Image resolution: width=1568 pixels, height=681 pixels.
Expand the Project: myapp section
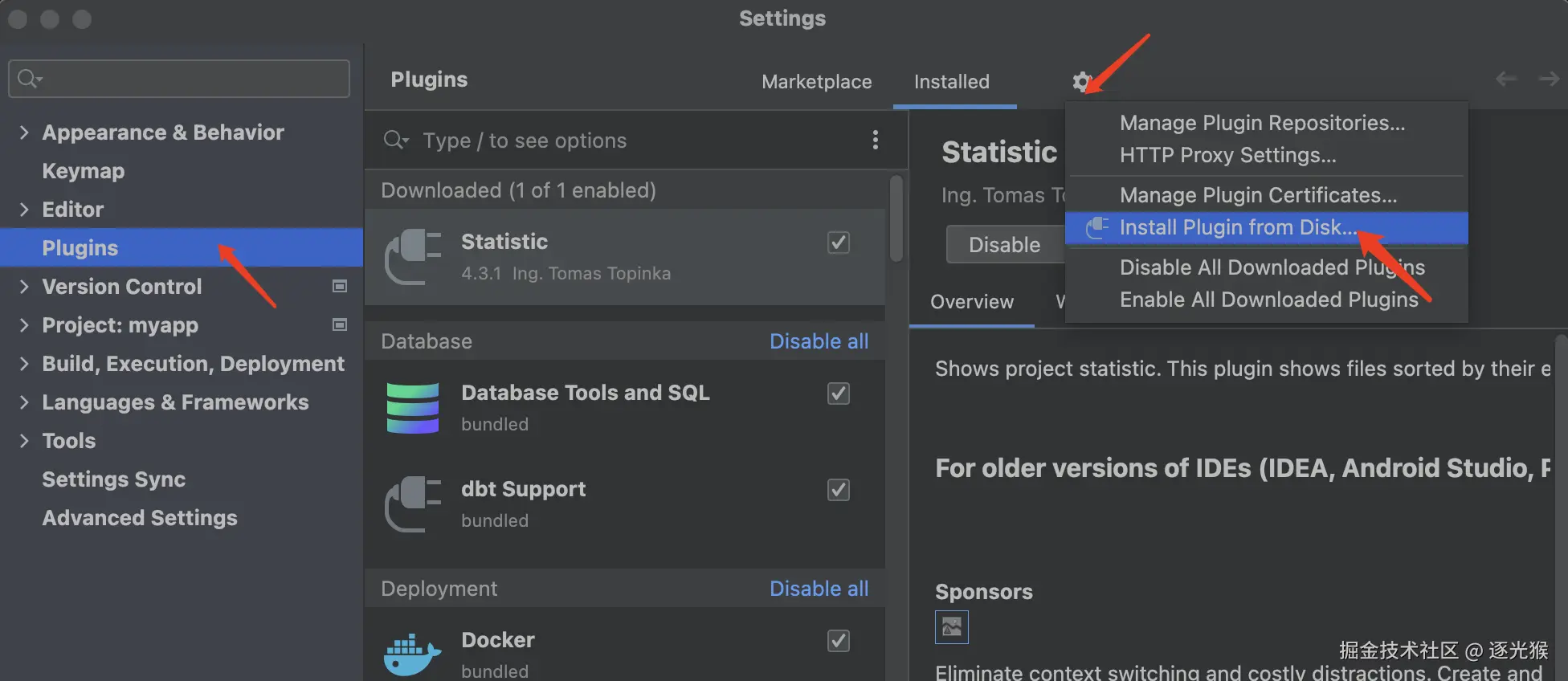point(24,325)
